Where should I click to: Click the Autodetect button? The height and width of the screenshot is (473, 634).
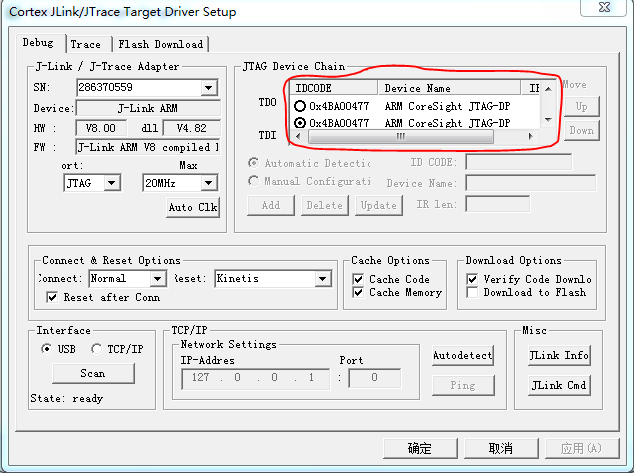tap(463, 355)
